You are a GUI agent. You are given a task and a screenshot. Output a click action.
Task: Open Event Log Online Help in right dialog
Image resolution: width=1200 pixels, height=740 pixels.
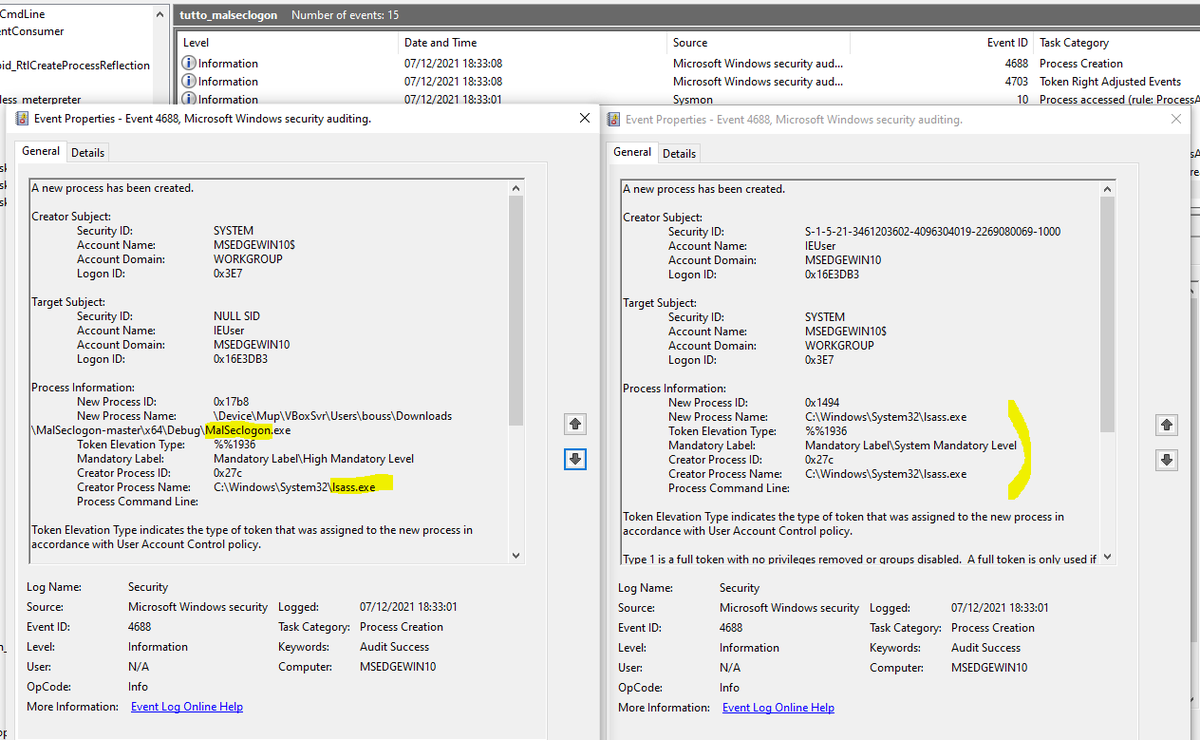tap(777, 707)
